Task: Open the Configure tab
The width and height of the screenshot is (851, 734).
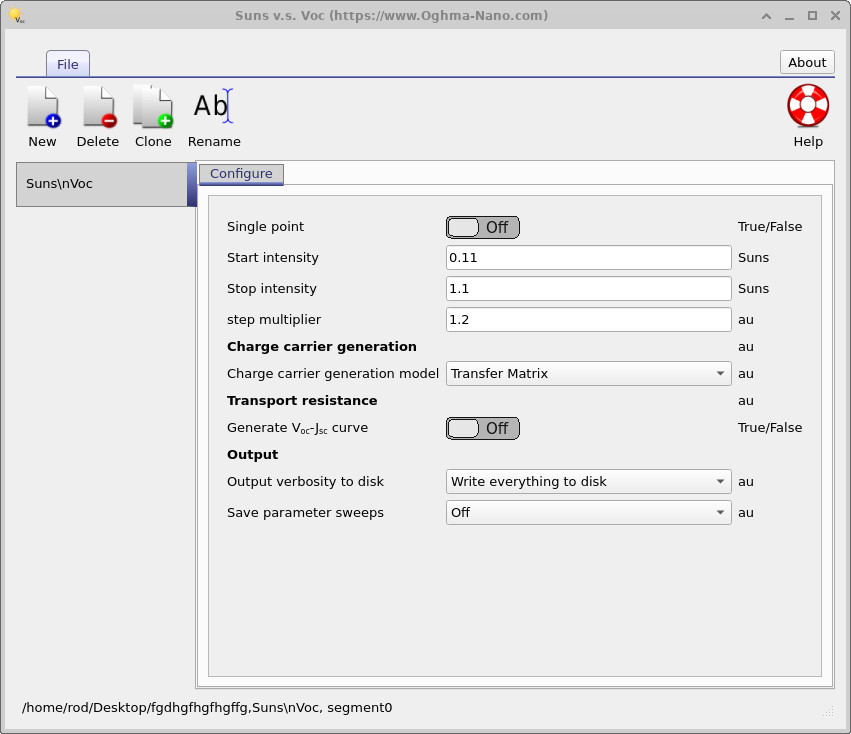Action: click(241, 173)
